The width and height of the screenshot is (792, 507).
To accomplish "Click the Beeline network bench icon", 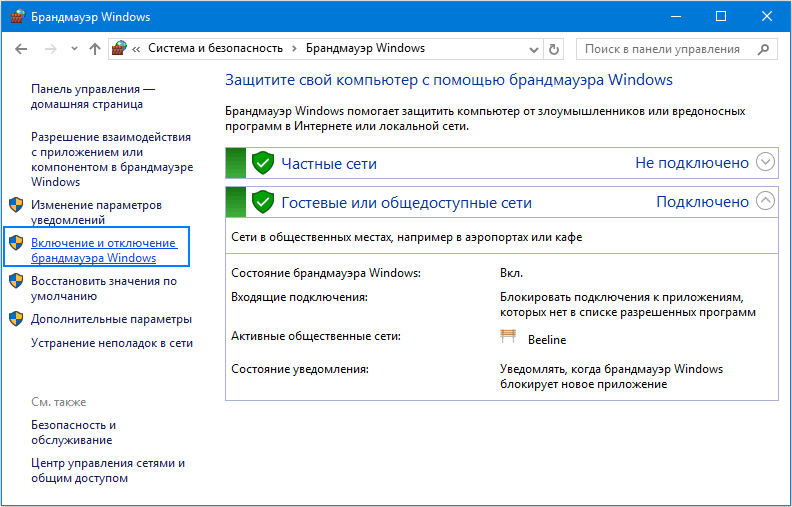I will tap(508, 338).
